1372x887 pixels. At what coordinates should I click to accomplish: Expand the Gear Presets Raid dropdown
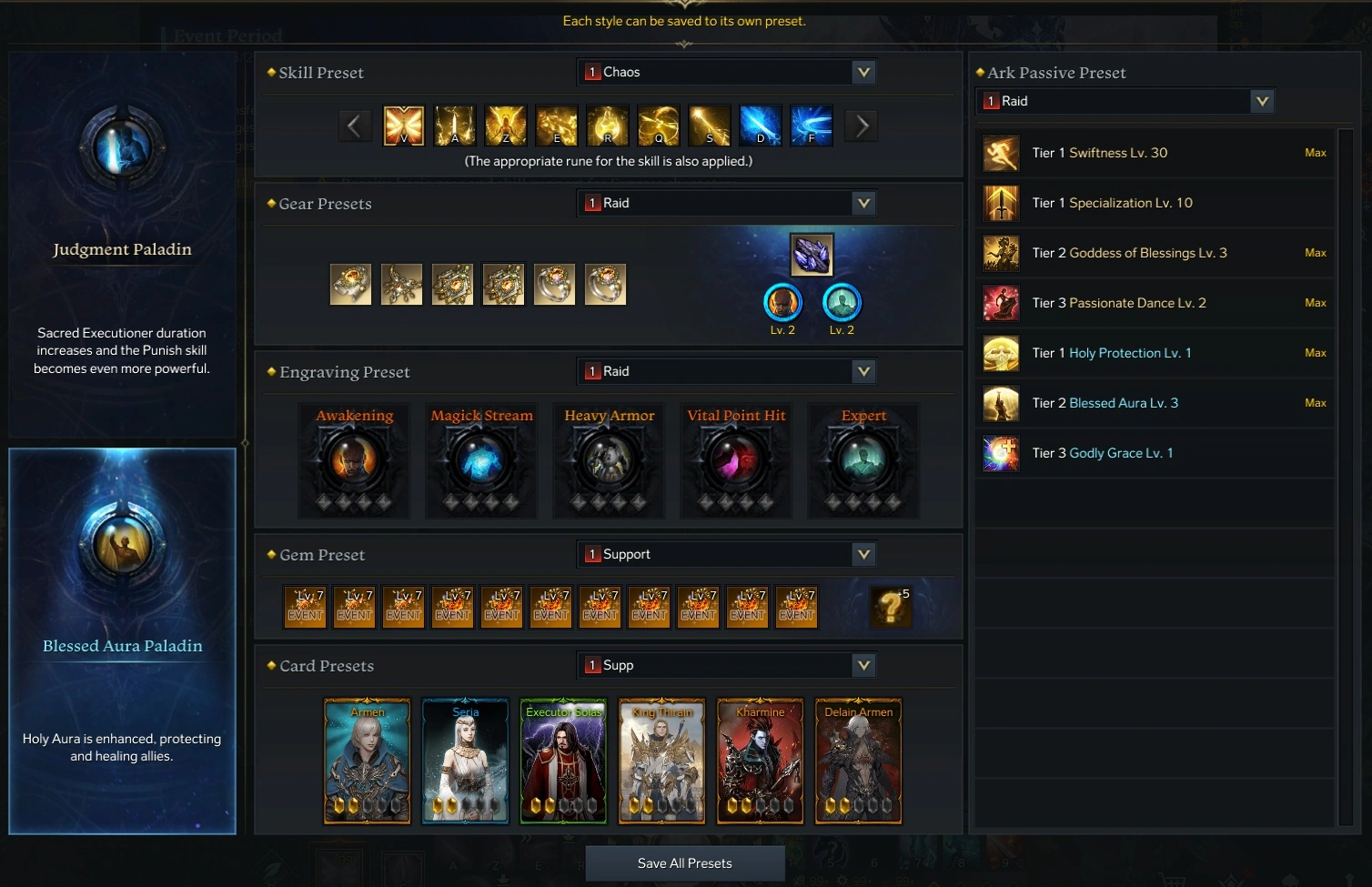pyautogui.click(x=726, y=203)
